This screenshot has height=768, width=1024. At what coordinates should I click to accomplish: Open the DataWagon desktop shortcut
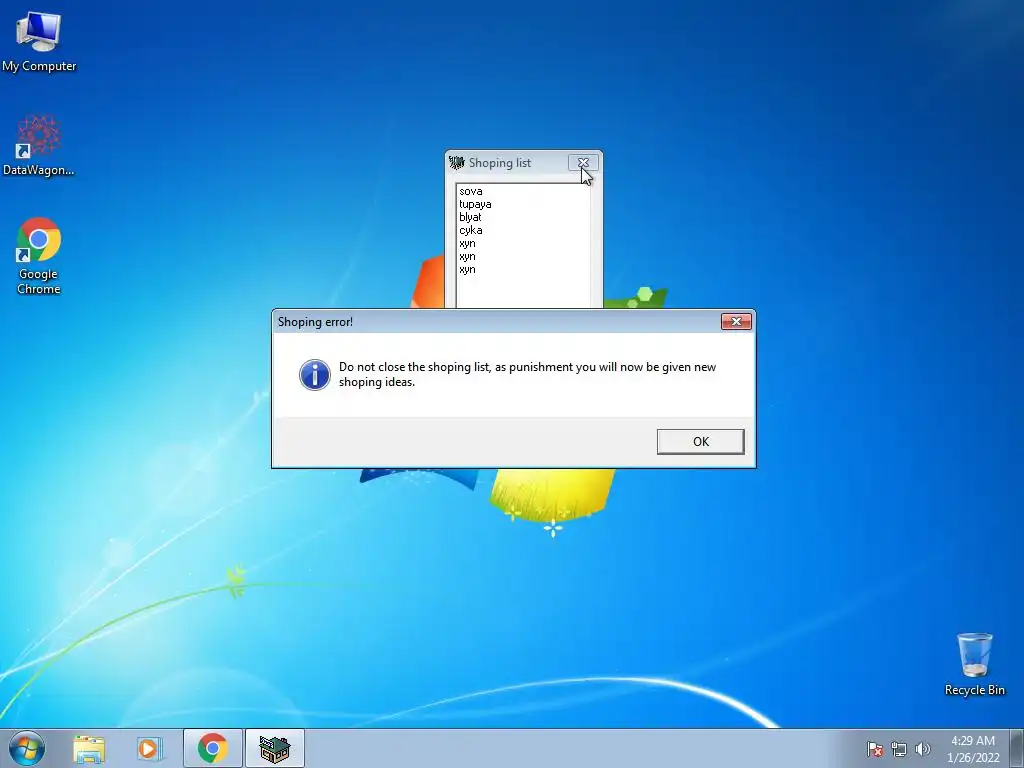[x=39, y=146]
